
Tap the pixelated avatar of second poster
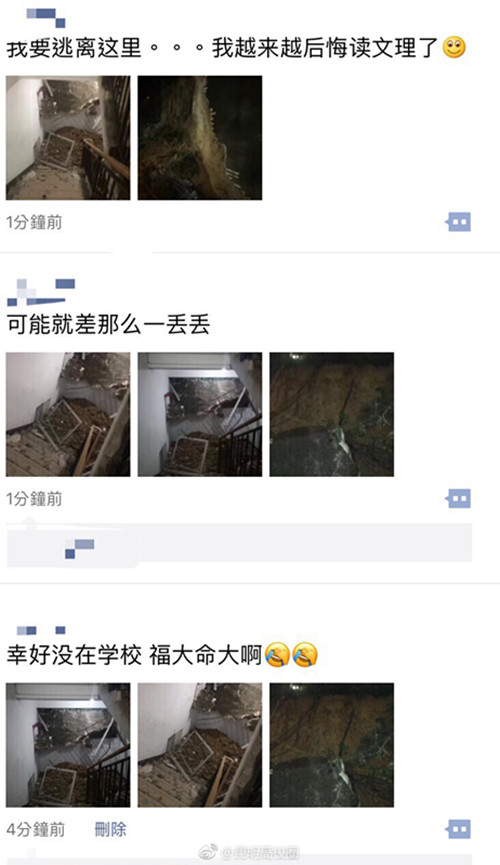tap(41, 292)
